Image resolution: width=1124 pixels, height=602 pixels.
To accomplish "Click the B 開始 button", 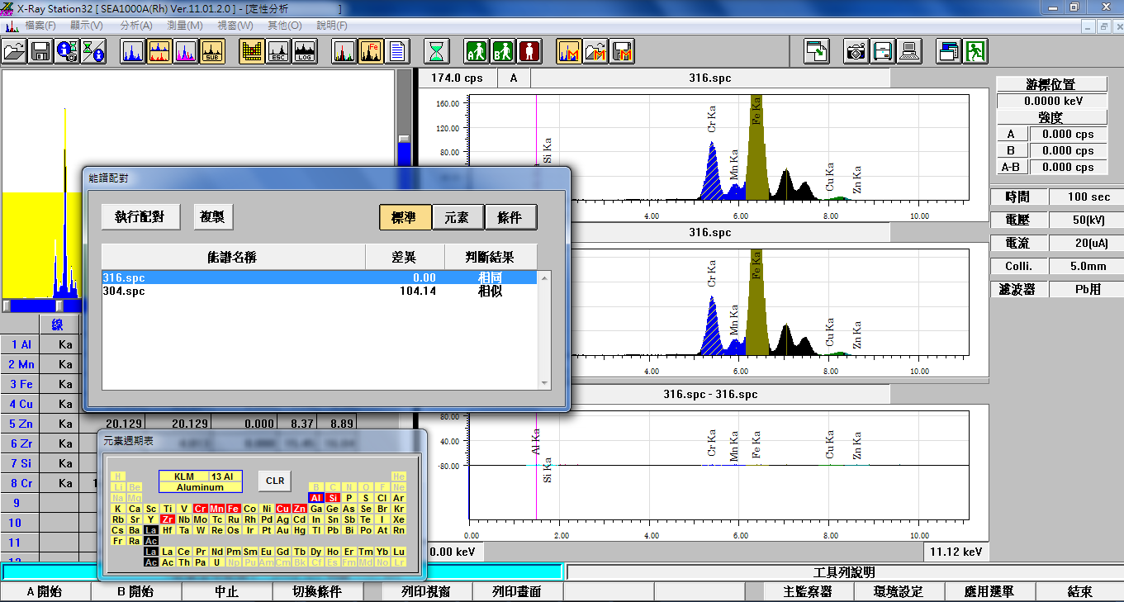I will coord(136,592).
